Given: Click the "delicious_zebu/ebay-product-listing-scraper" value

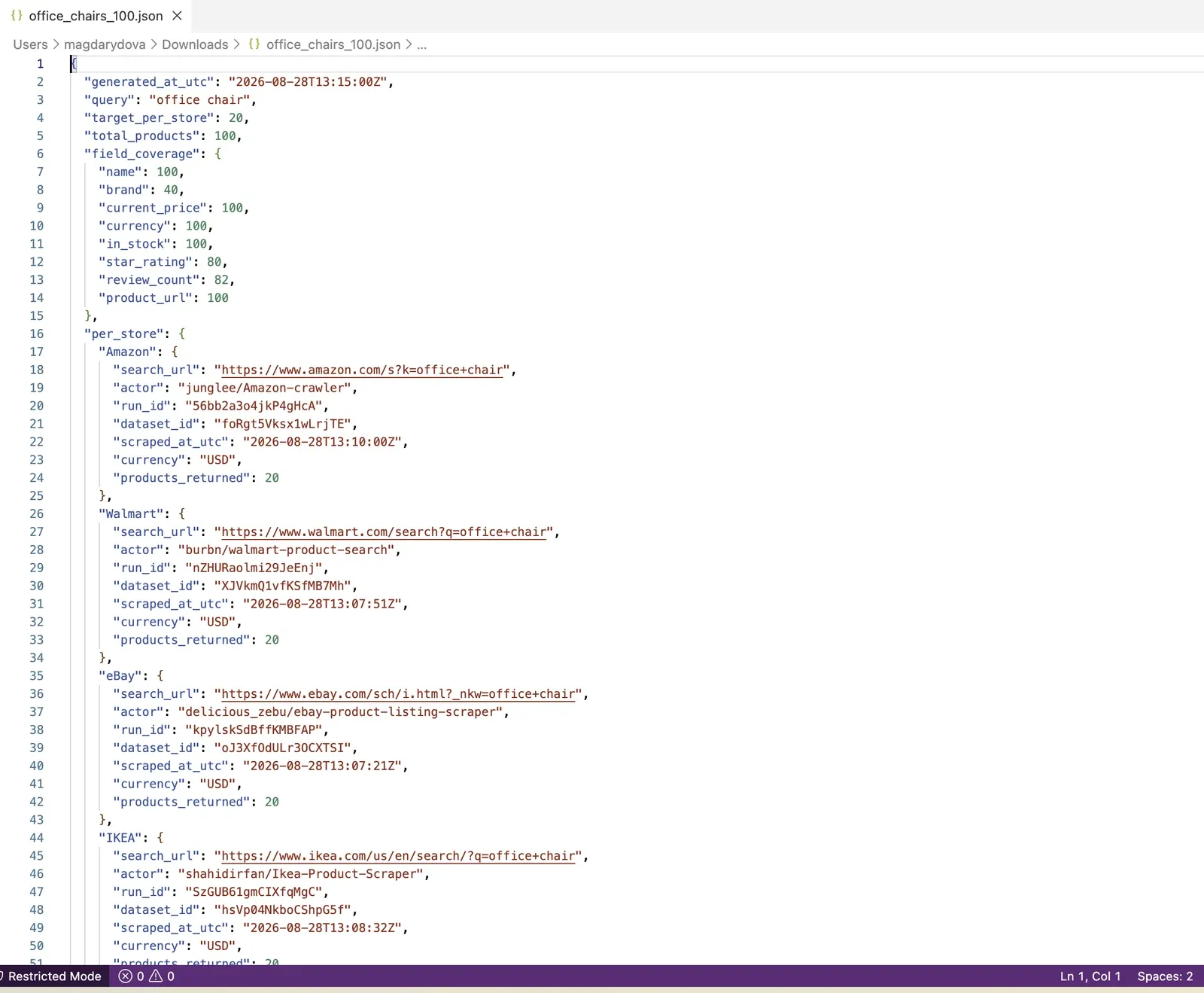Looking at the screenshot, I should [340, 711].
